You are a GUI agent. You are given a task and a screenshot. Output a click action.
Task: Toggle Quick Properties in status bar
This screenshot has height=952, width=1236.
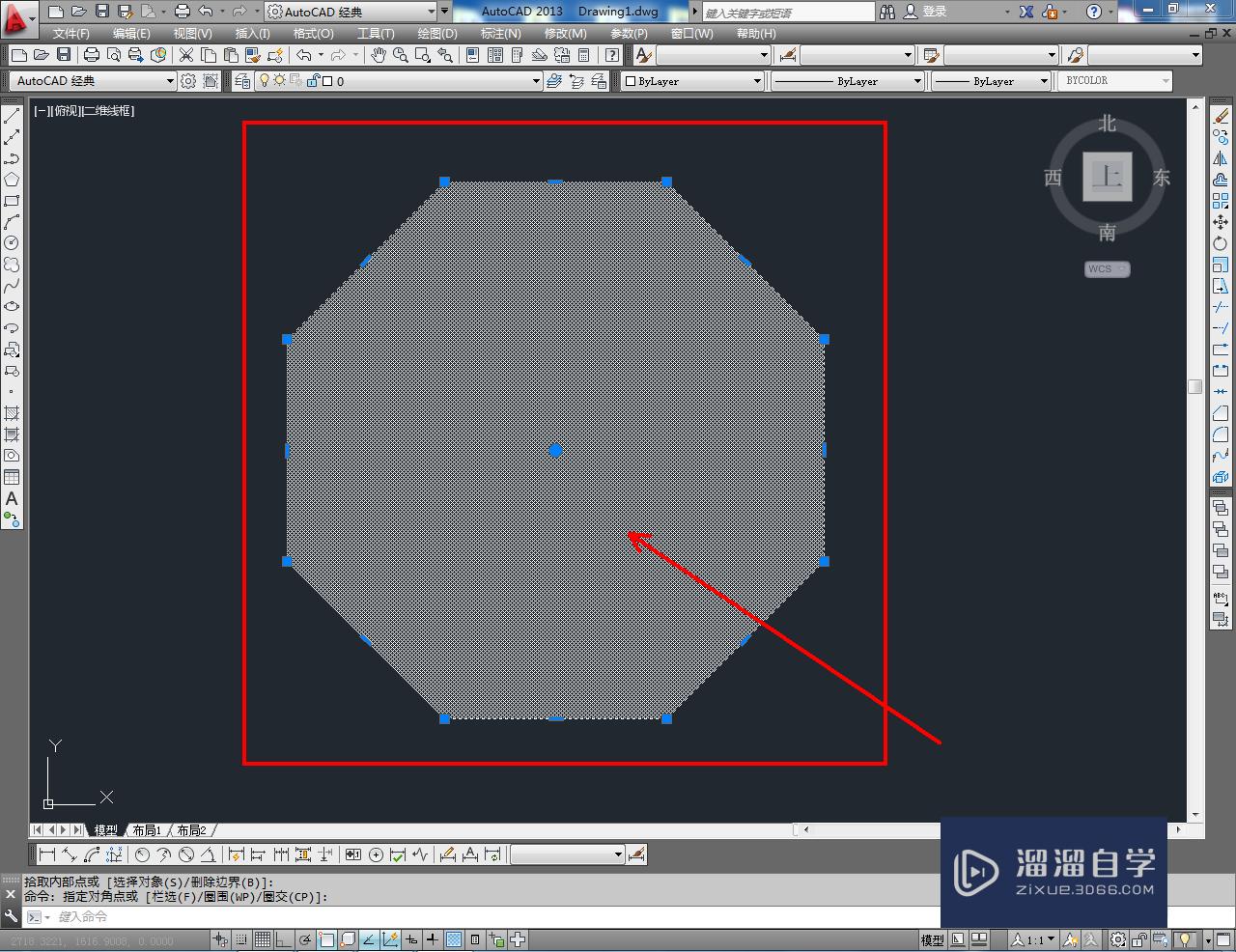475,939
